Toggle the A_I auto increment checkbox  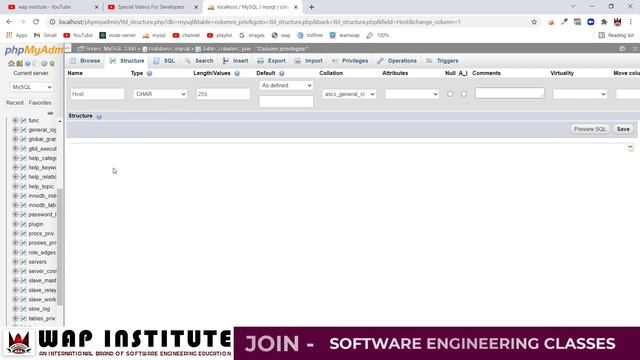click(x=464, y=94)
